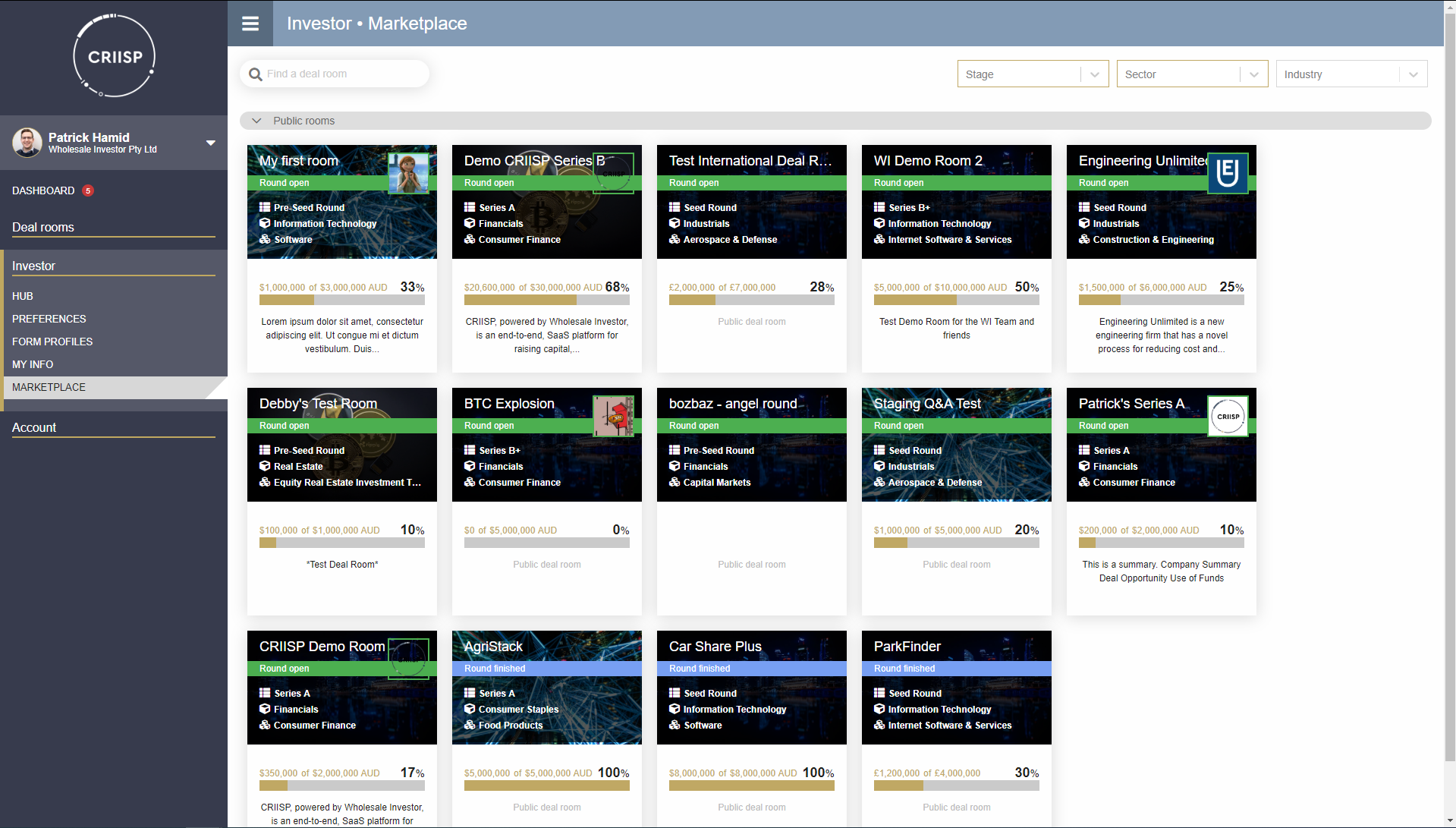Focus the Find a deal room search field
The height and width of the screenshot is (828, 1456).
coord(335,74)
